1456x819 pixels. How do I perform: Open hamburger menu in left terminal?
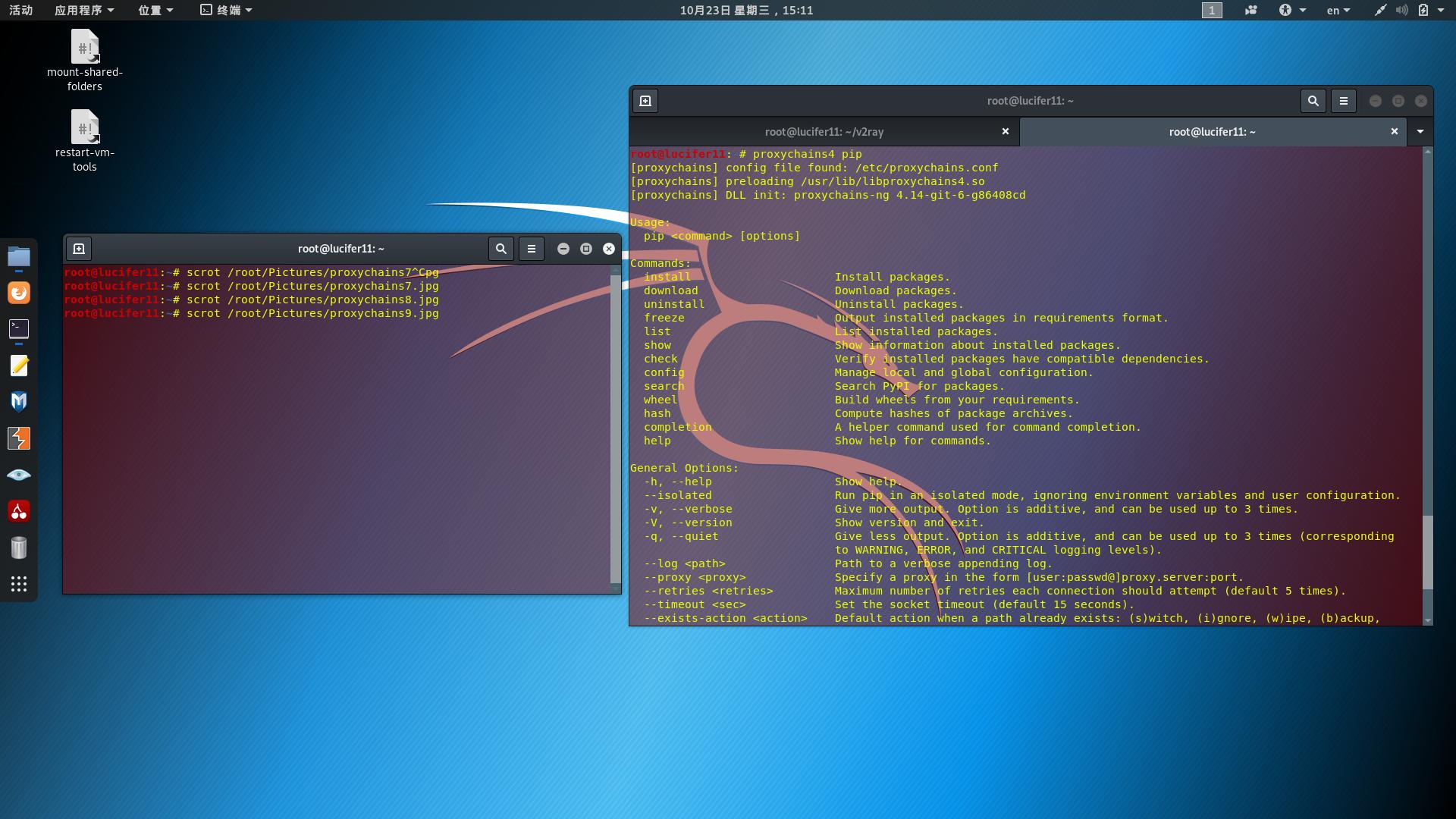[532, 249]
